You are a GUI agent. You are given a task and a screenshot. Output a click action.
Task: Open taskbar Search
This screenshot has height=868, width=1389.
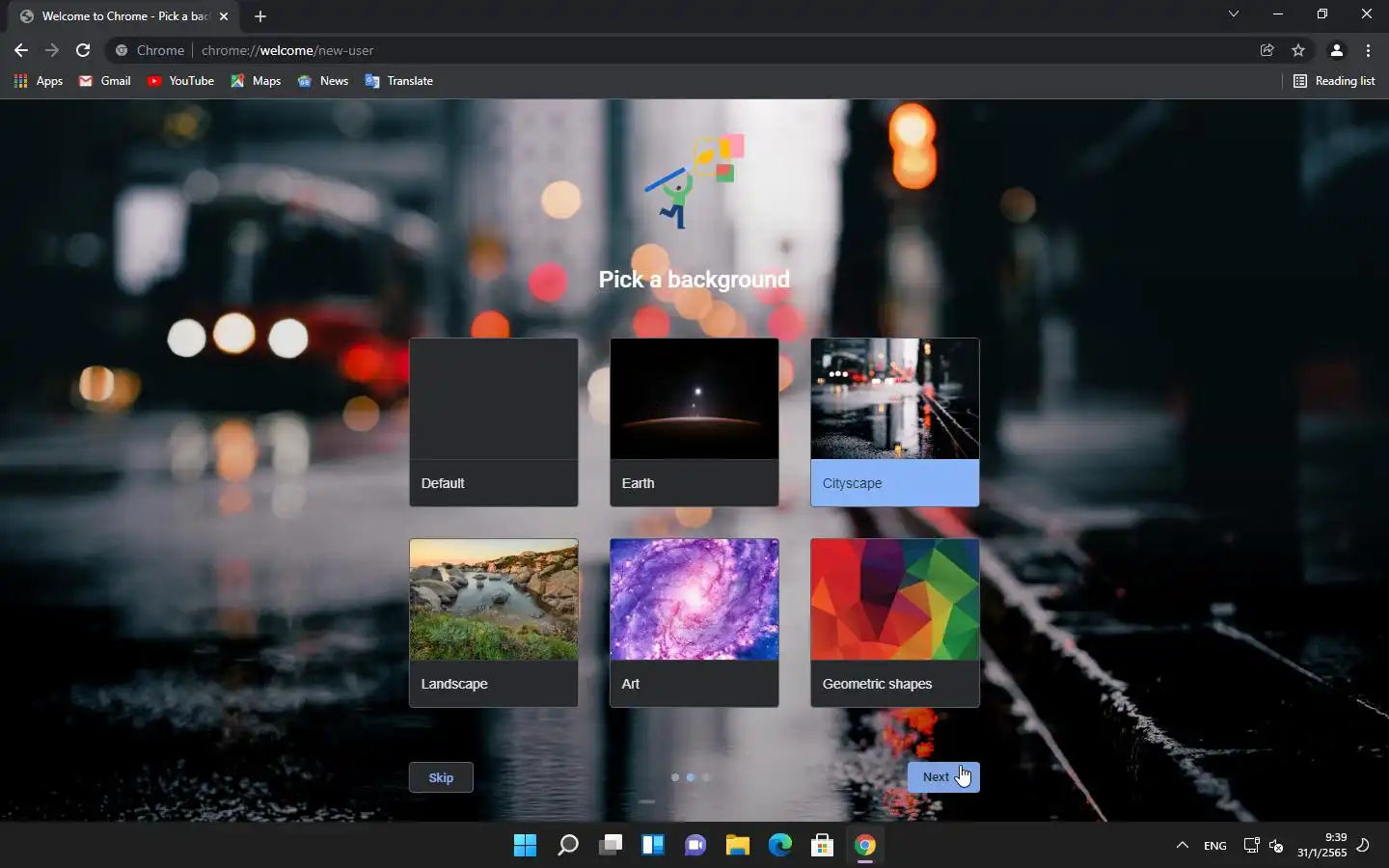(568, 846)
